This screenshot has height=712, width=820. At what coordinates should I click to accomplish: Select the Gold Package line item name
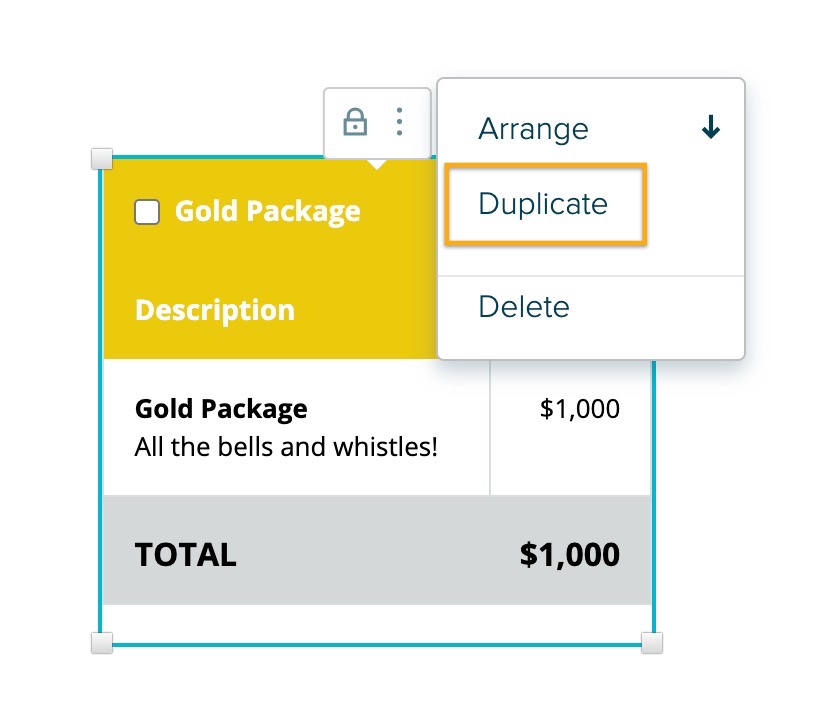(221, 409)
